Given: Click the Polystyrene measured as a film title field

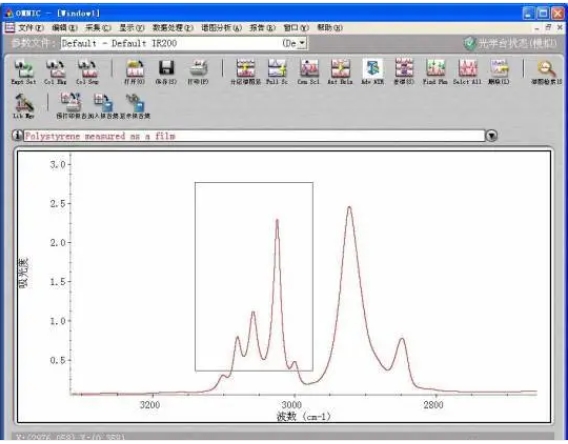Looking at the screenshot, I should tap(254, 136).
